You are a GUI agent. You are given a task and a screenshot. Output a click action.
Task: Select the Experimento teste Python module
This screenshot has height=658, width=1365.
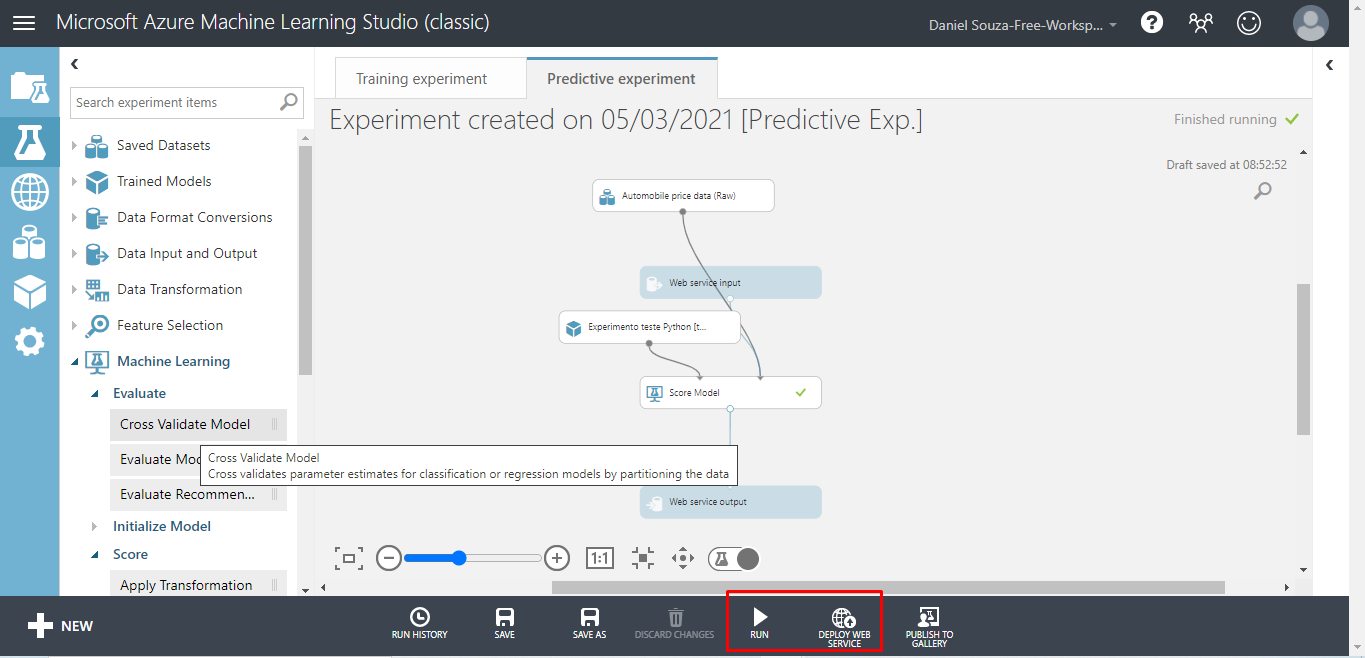649,327
